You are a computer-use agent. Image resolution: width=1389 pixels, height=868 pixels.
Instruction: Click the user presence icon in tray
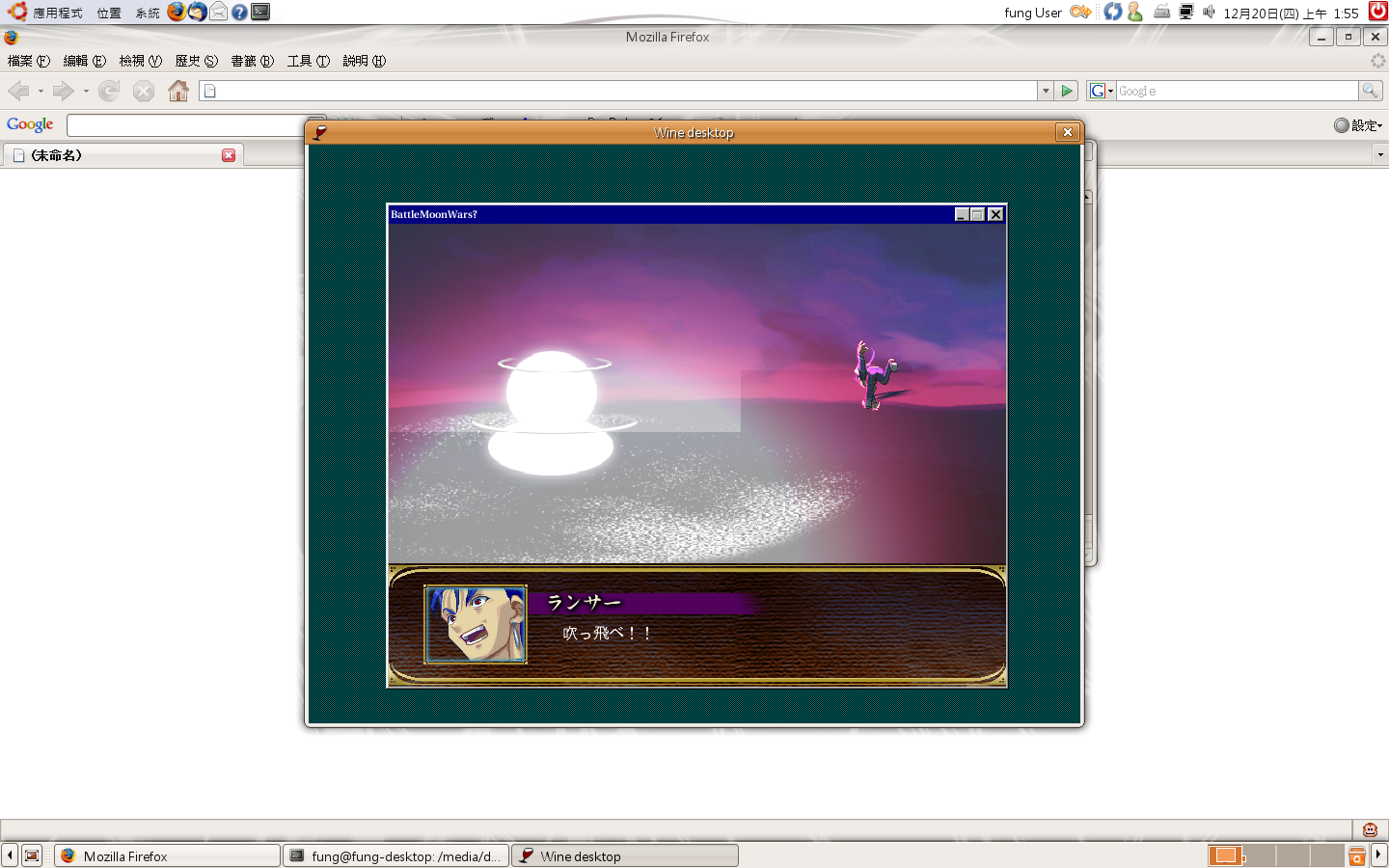pos(1134,12)
